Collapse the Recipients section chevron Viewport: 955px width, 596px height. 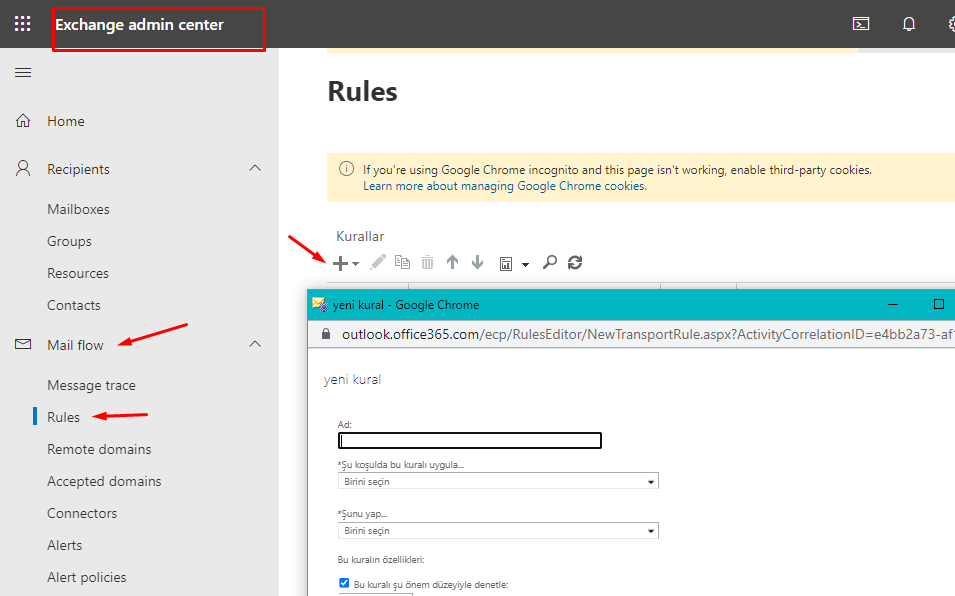tap(255, 168)
